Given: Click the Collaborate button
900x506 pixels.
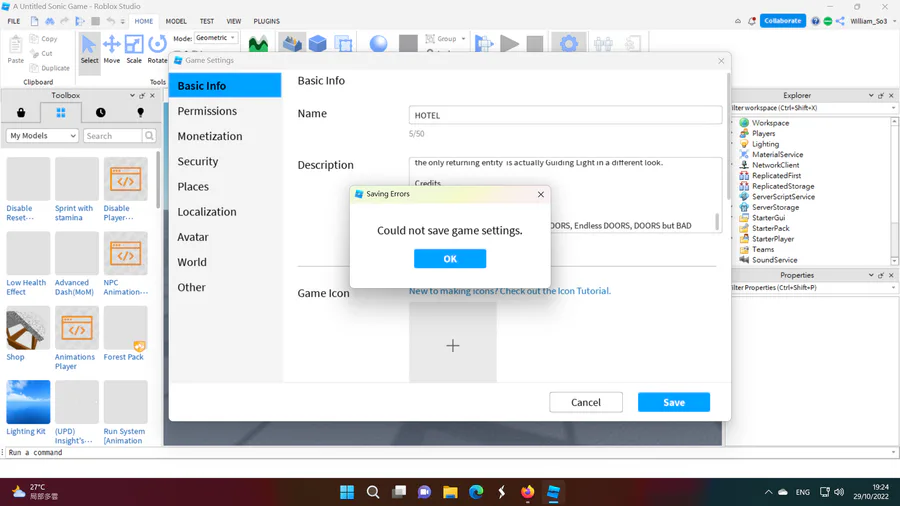Looking at the screenshot, I should (x=783, y=21).
